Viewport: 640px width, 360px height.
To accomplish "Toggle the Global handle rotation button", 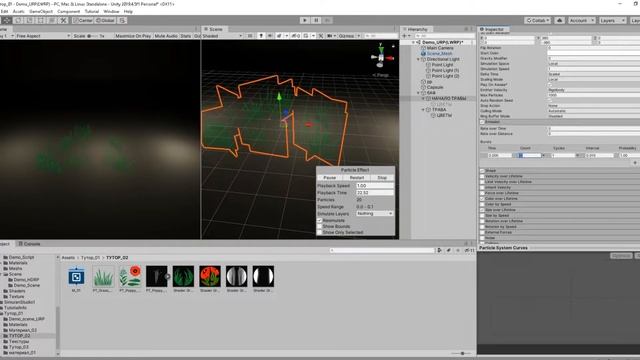I will point(105,20).
